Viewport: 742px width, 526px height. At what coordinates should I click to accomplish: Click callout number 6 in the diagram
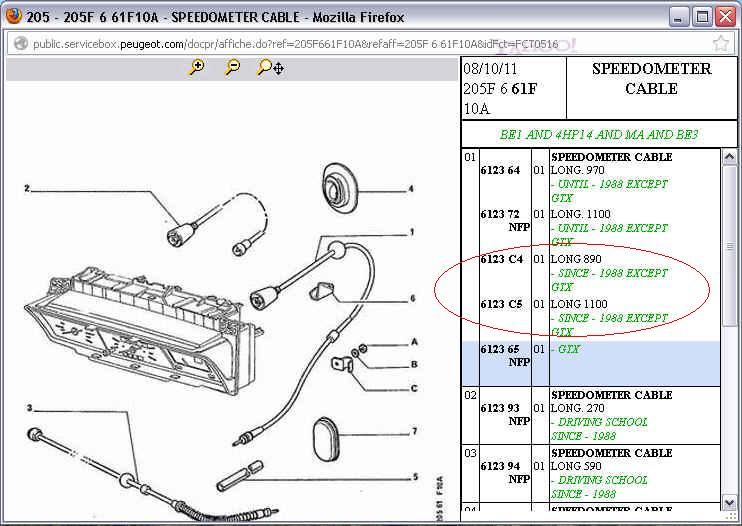click(x=413, y=298)
